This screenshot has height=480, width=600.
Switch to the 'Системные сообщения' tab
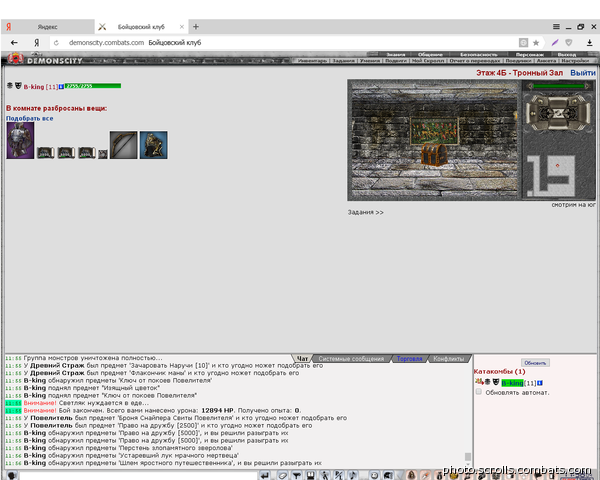point(351,359)
